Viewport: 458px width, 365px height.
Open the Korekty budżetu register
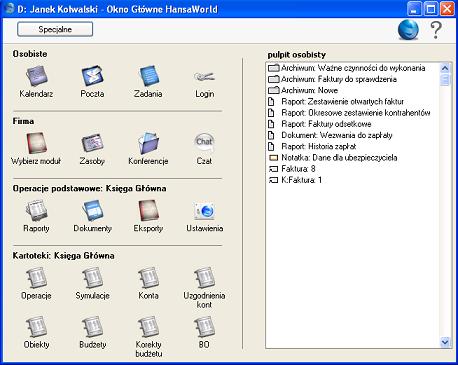click(148, 327)
